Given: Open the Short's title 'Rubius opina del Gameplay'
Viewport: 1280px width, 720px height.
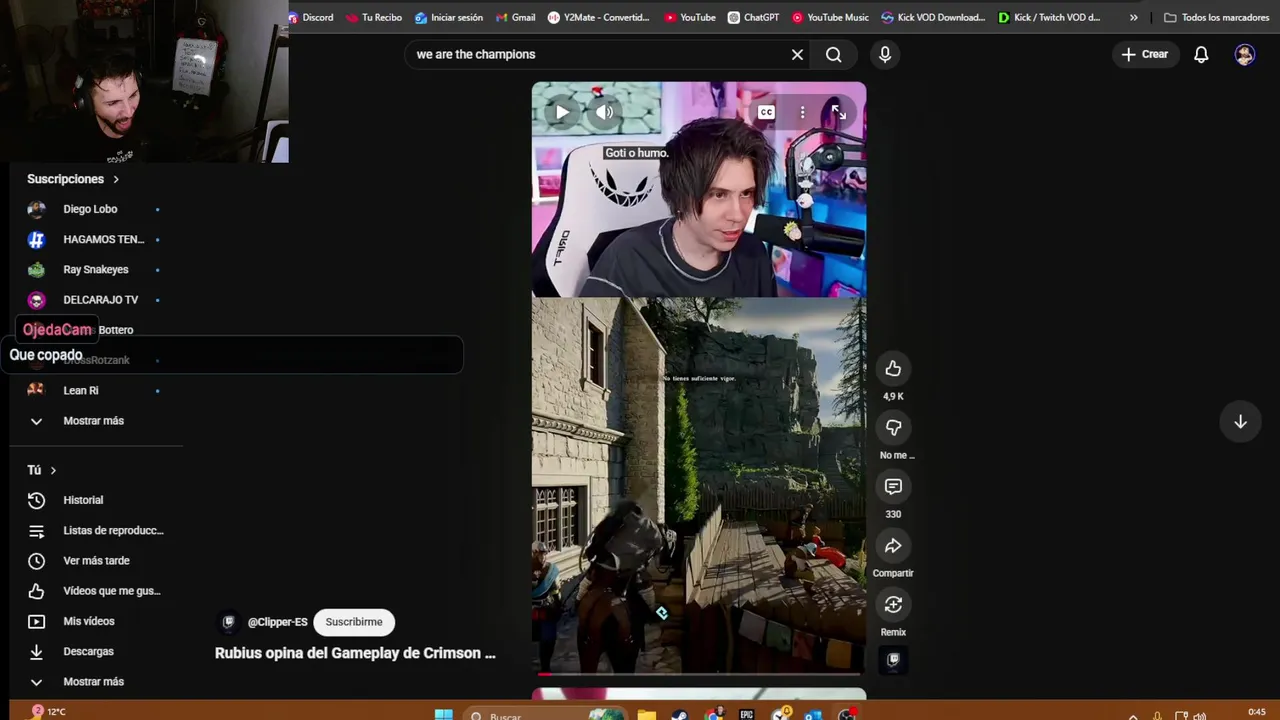Looking at the screenshot, I should pyautogui.click(x=355, y=653).
